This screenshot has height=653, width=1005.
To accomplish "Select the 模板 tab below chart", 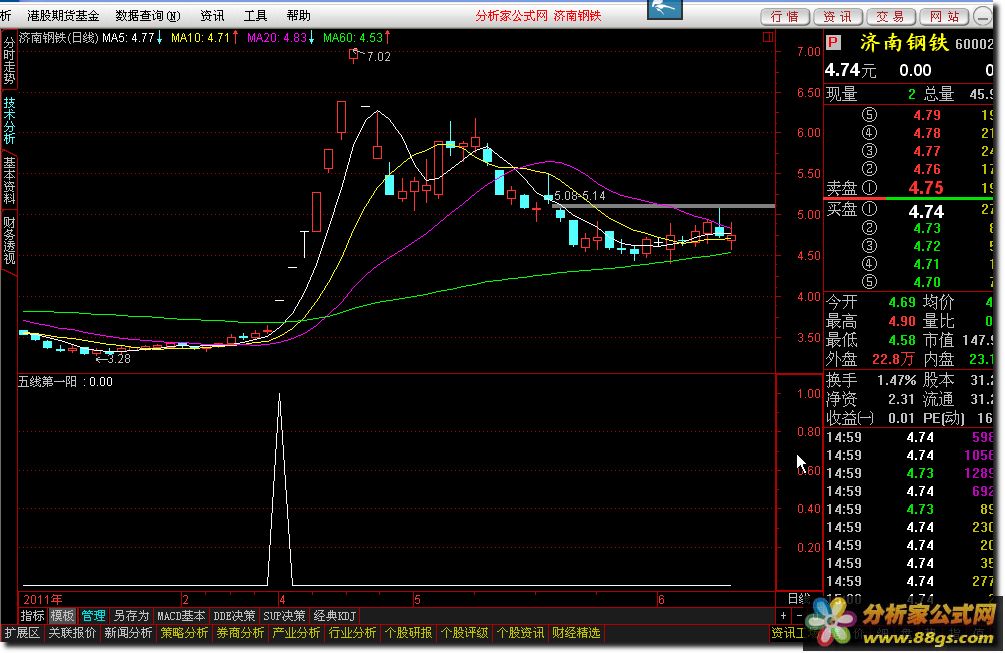I will click(x=62, y=616).
